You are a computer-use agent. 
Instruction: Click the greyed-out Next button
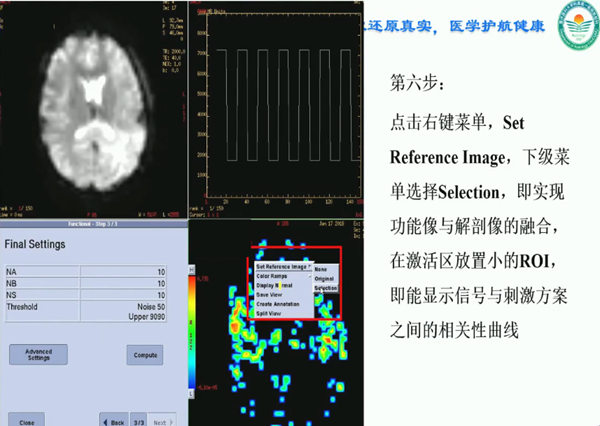tap(163, 421)
